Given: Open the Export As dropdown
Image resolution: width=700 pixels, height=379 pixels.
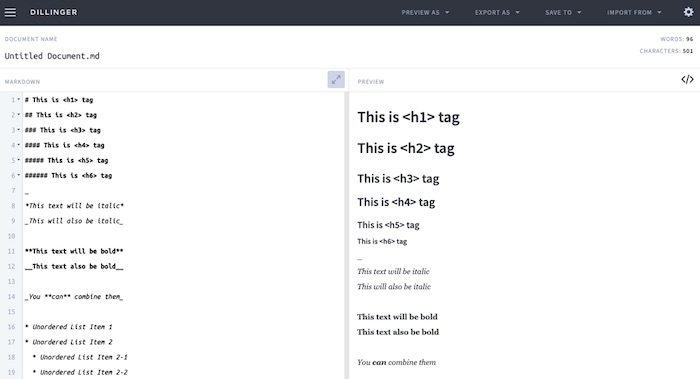Looking at the screenshot, I should coord(497,12).
